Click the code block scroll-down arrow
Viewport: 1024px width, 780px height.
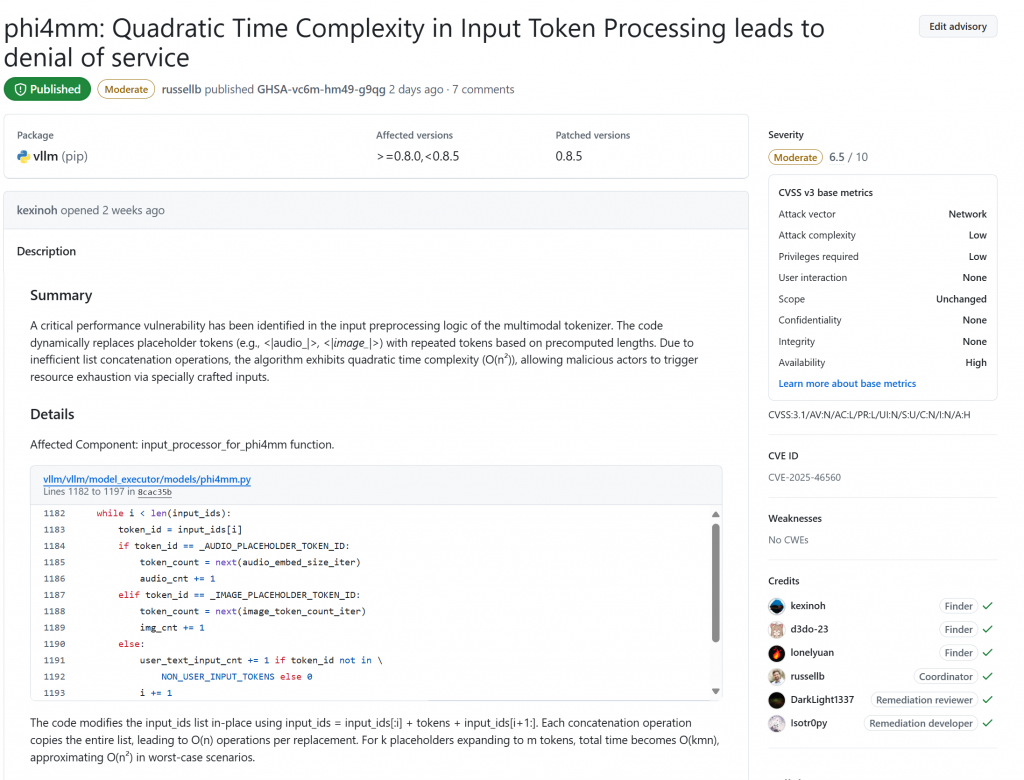pos(716,691)
